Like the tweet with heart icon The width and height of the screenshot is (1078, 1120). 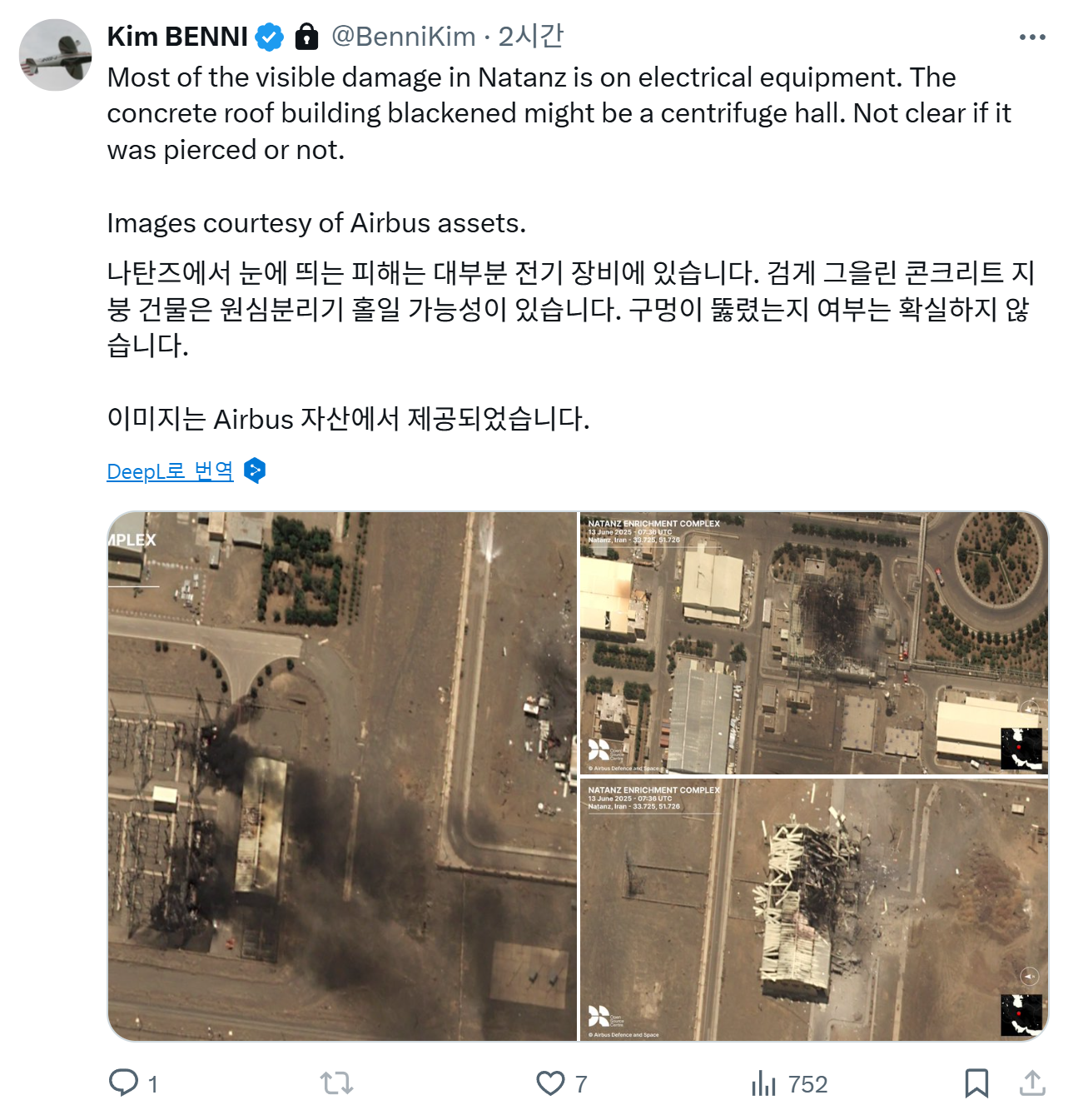click(550, 1083)
